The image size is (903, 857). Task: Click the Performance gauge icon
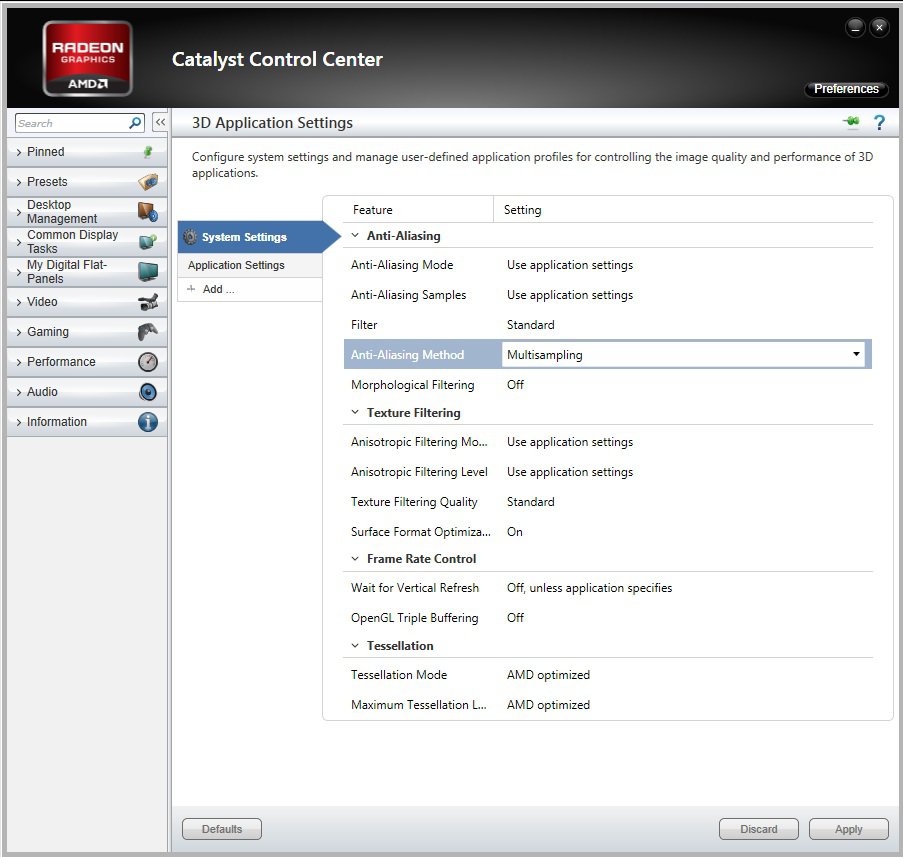(x=148, y=362)
